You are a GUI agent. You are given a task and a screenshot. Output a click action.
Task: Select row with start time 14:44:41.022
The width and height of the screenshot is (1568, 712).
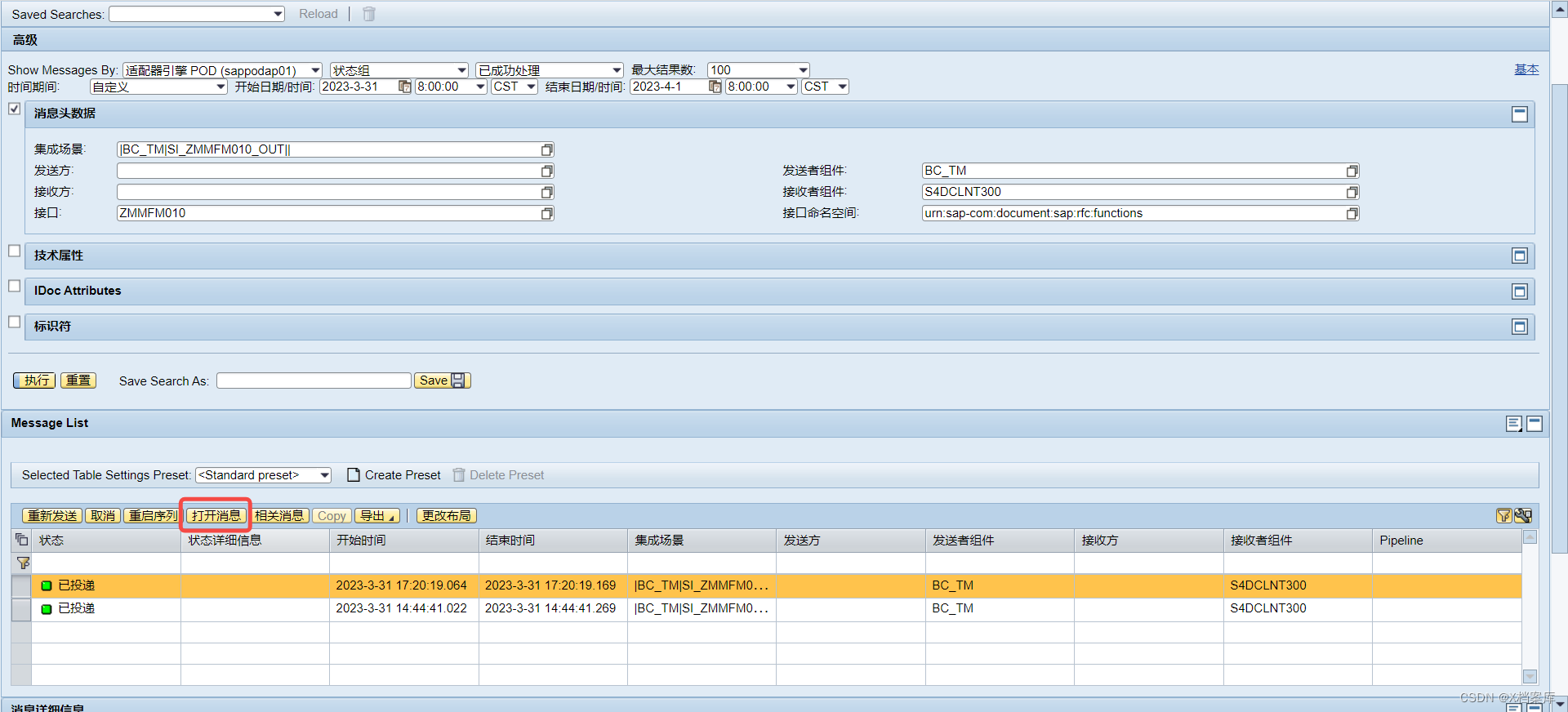tap(21, 609)
